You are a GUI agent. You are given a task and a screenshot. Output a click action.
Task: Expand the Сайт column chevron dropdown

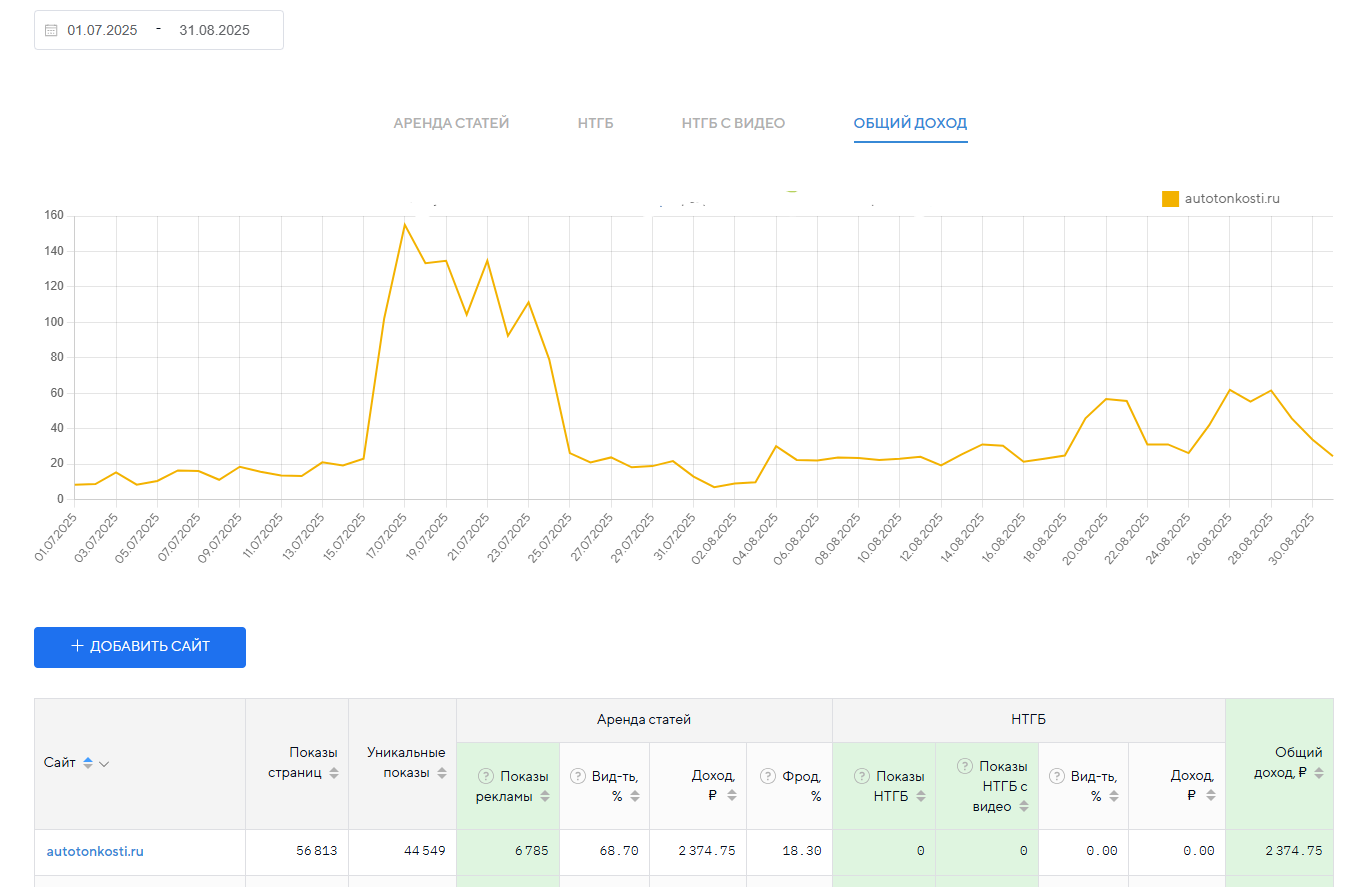point(104,764)
